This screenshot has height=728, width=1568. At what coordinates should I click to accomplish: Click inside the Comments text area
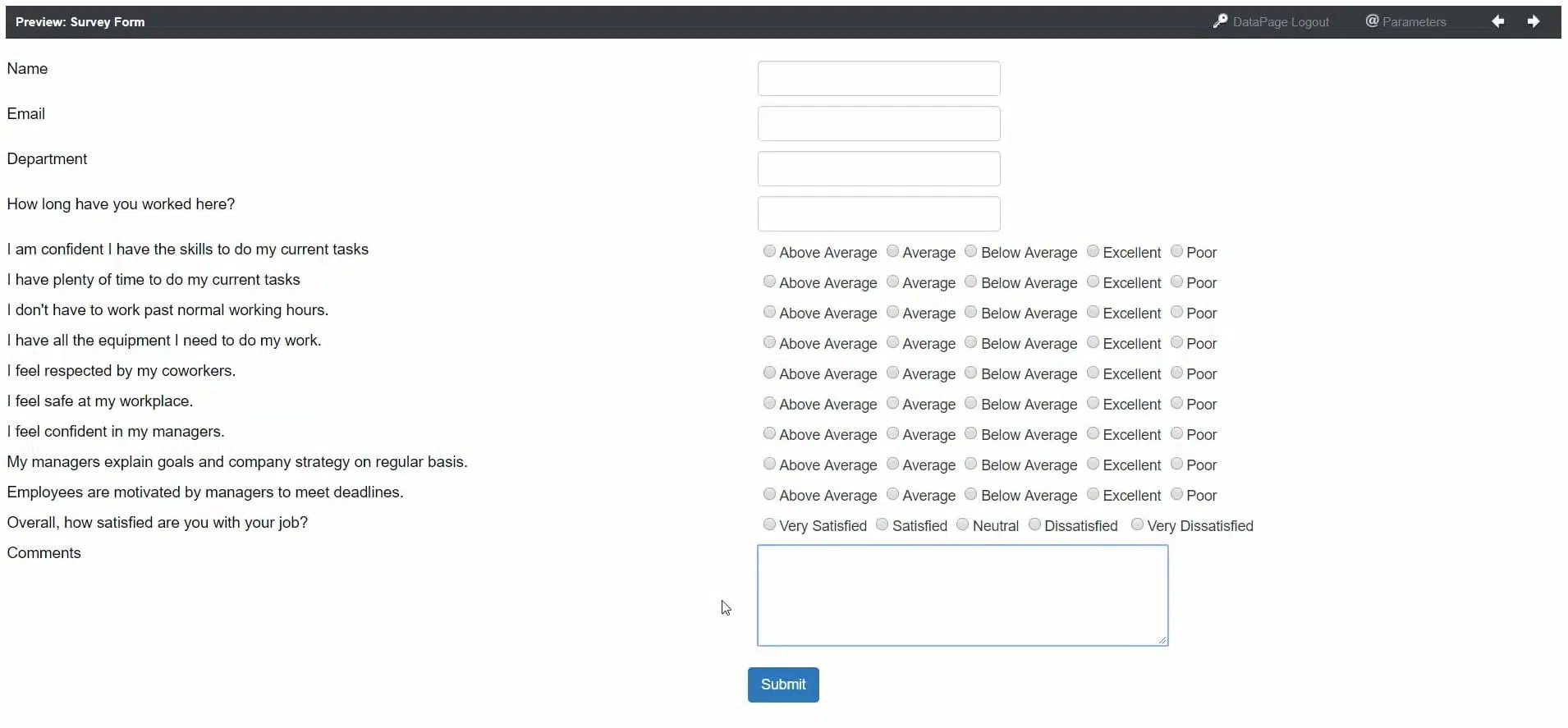962,595
